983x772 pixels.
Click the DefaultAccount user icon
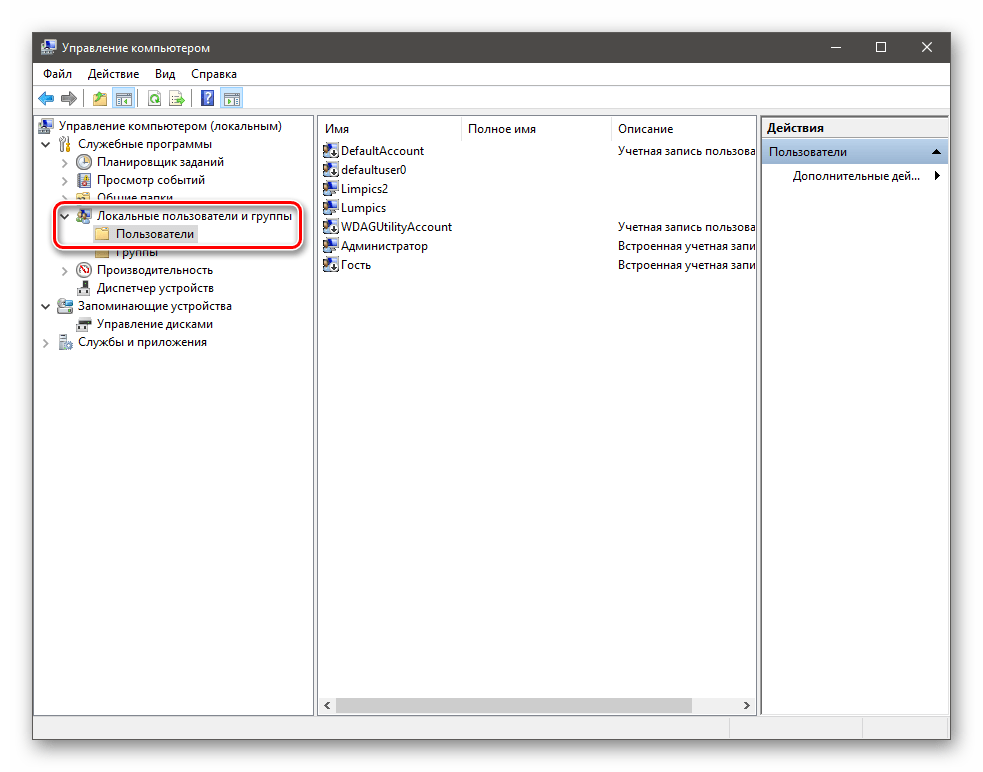(x=330, y=151)
